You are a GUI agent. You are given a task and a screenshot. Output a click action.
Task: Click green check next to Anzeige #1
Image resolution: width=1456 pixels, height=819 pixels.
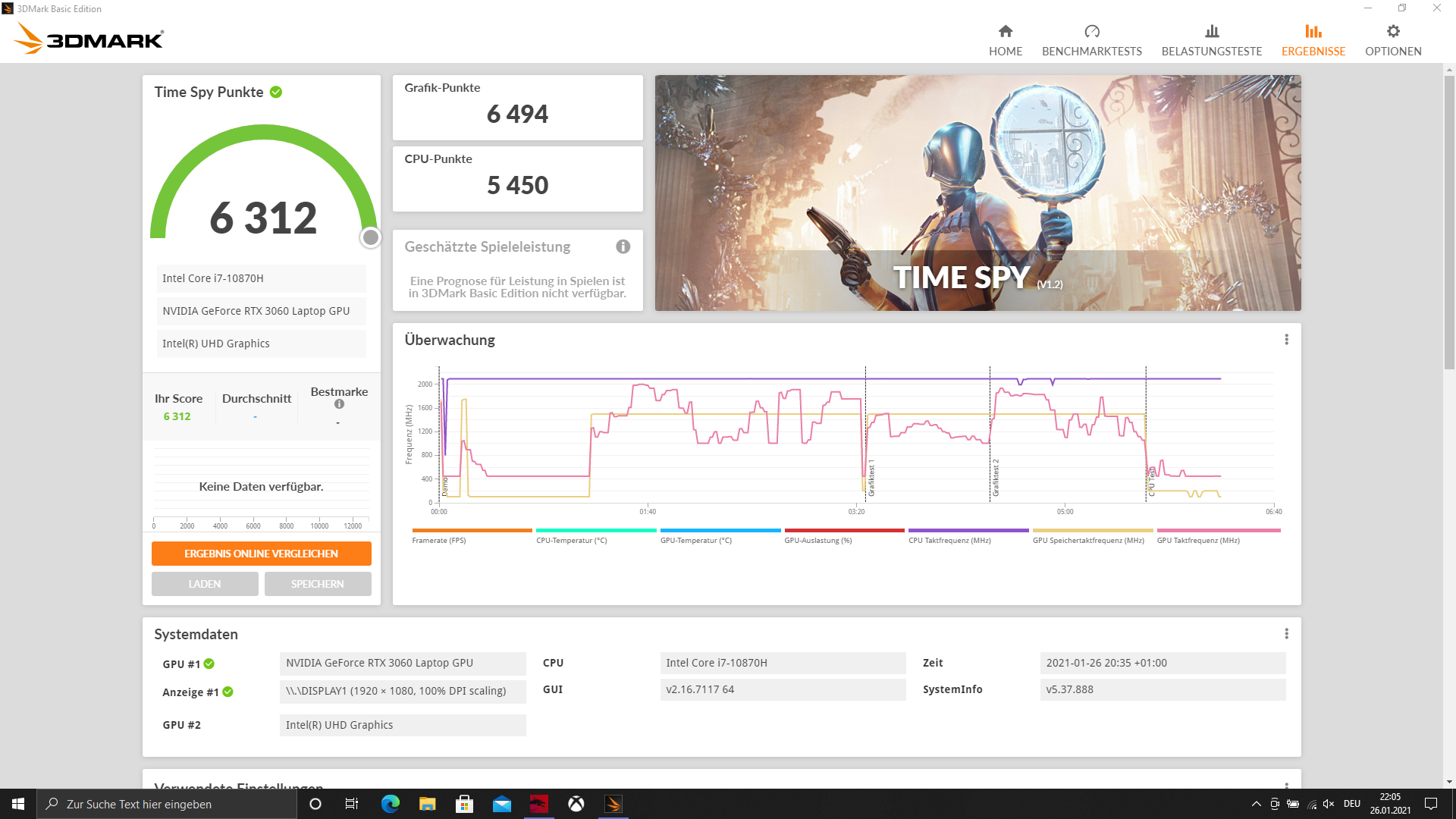coord(228,692)
